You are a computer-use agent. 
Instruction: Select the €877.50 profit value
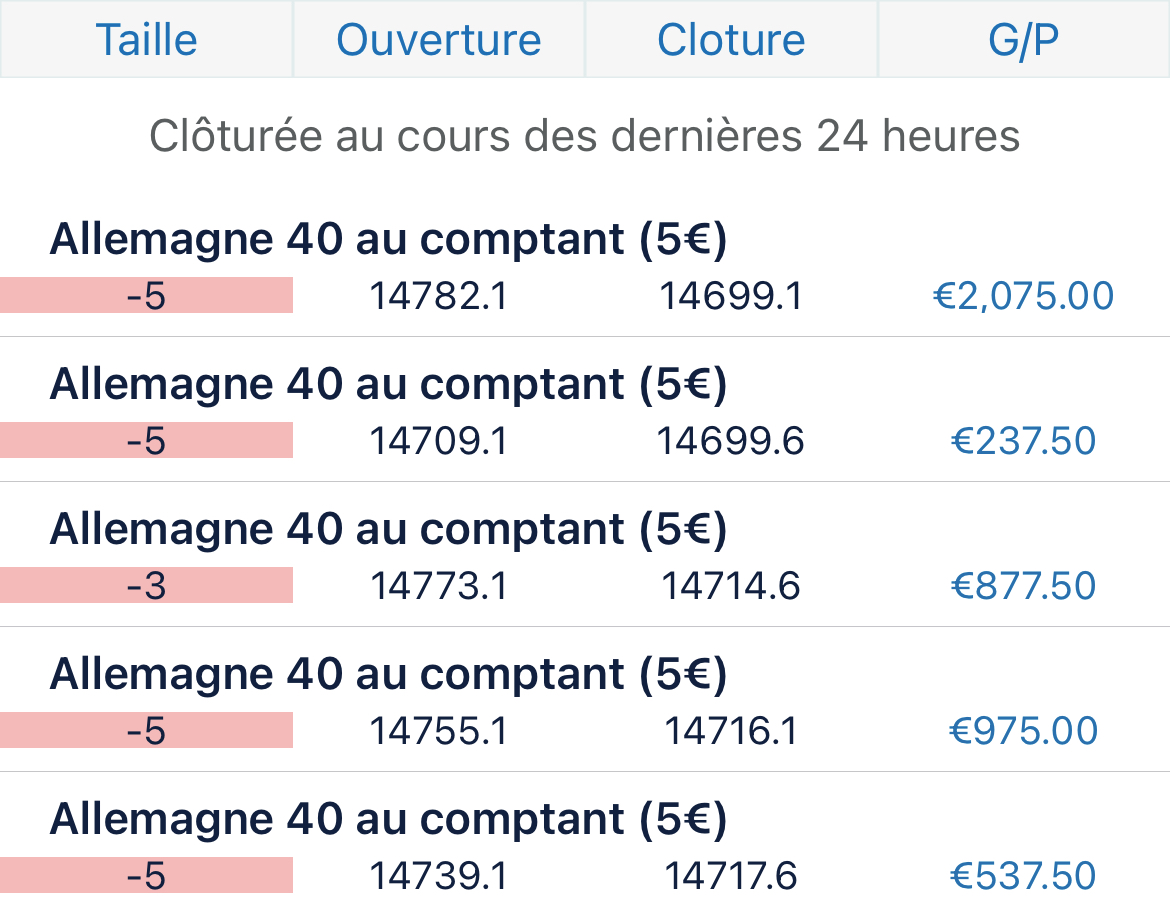pyautogui.click(x=1023, y=586)
